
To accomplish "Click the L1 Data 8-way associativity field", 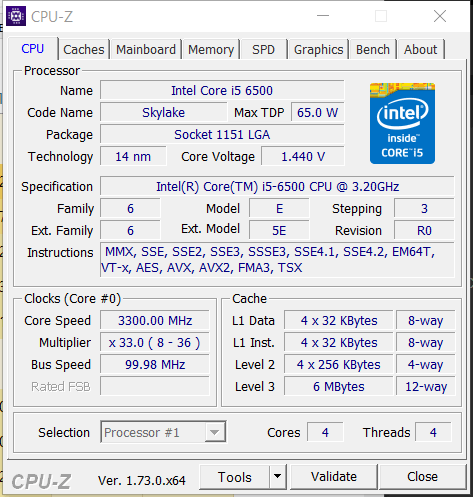I will (426, 320).
